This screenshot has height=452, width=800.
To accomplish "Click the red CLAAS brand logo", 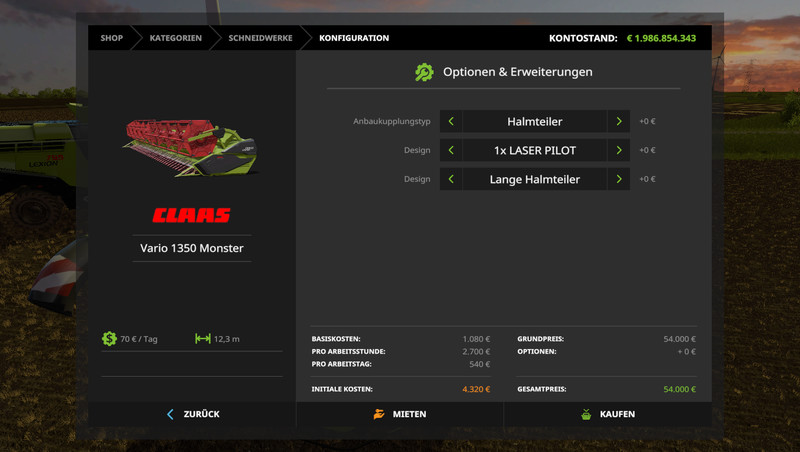I will coord(191,215).
